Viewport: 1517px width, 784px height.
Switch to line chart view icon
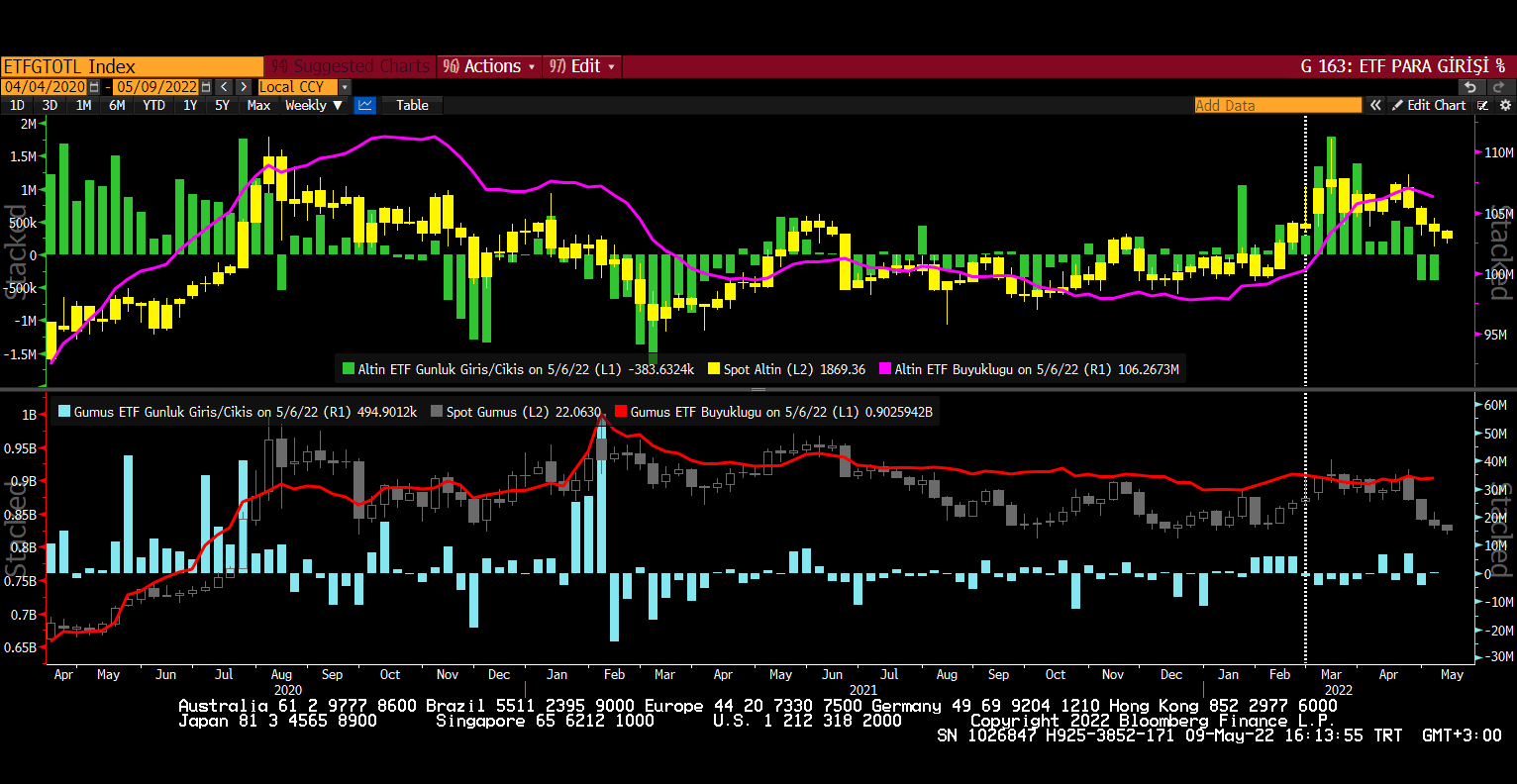tap(365, 105)
